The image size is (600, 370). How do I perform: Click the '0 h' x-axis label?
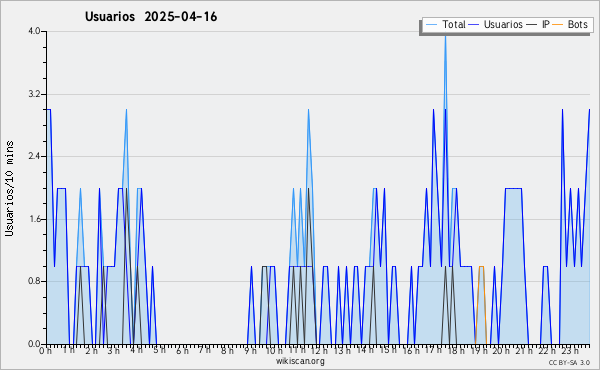click(x=46, y=351)
